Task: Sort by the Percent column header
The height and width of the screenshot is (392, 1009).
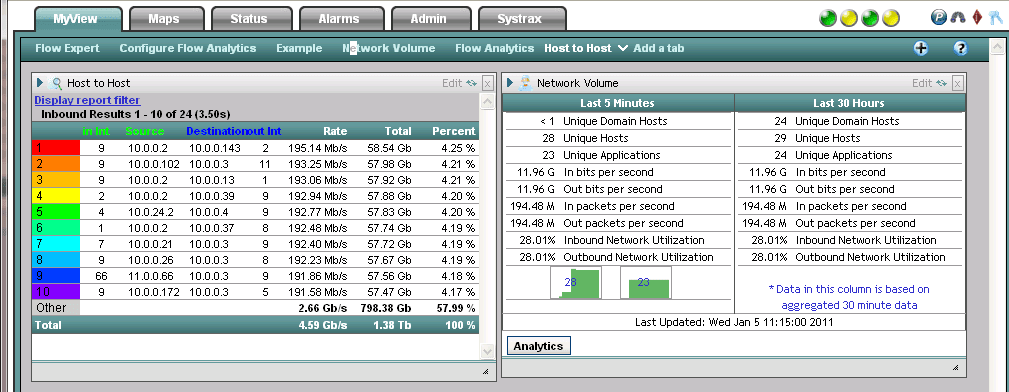Action: [454, 131]
